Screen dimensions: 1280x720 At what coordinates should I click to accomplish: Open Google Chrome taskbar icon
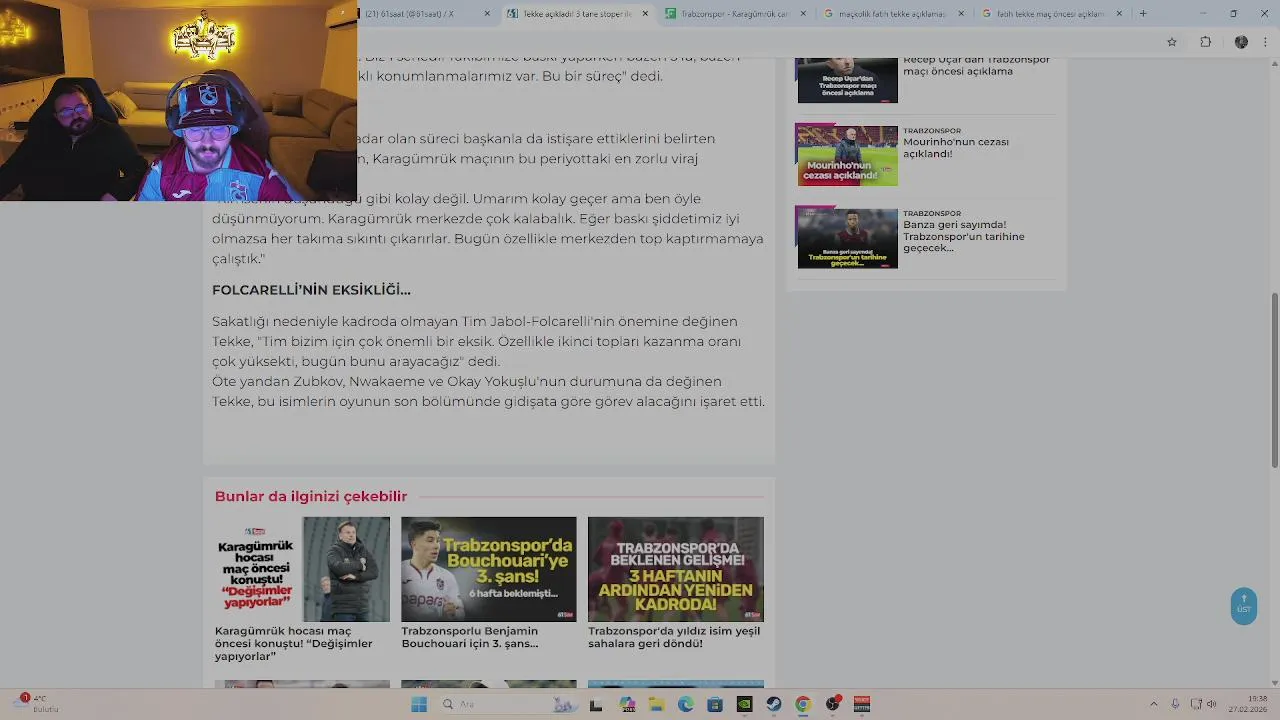(x=802, y=704)
